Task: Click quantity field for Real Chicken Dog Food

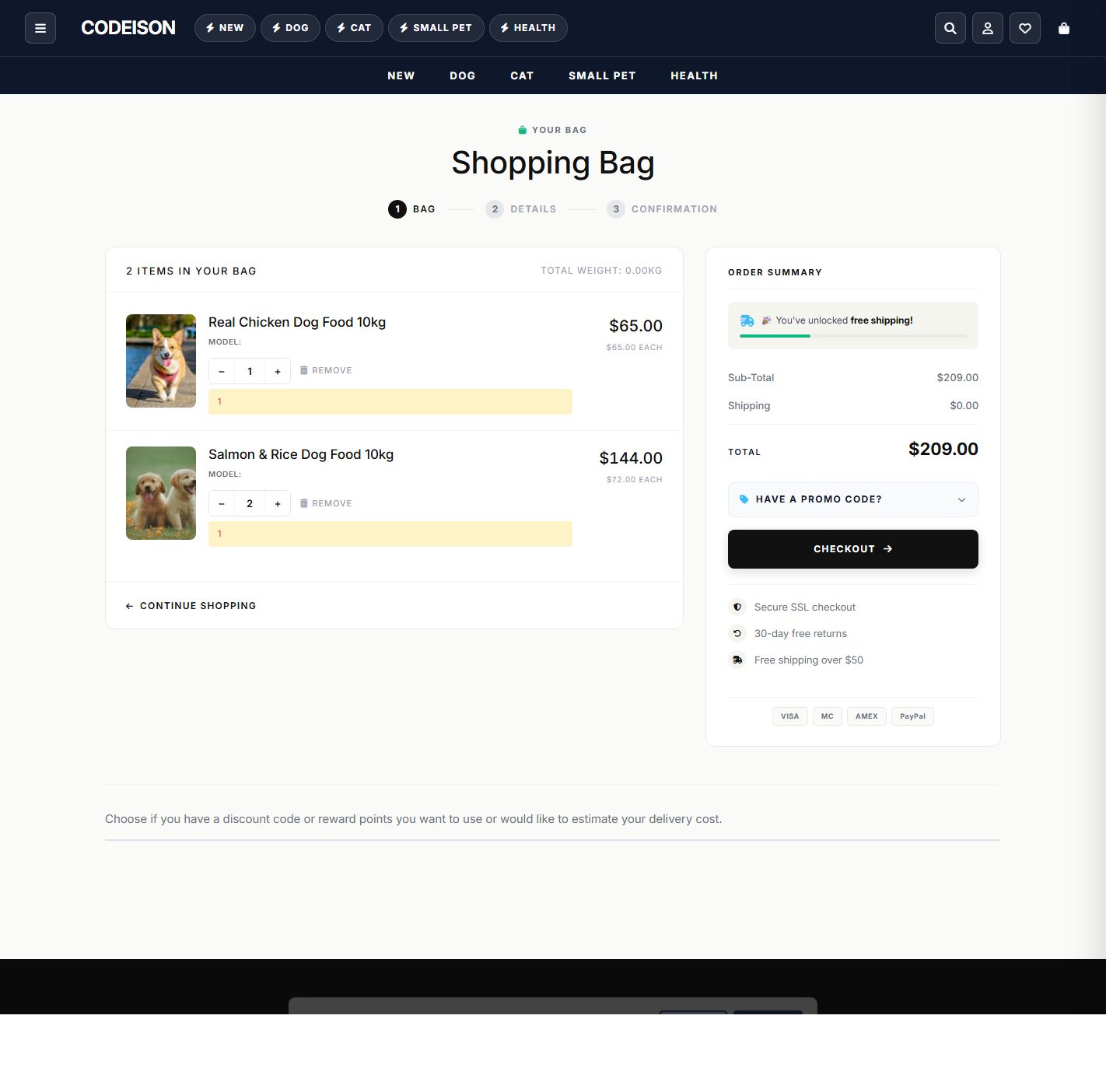Action: (x=250, y=371)
